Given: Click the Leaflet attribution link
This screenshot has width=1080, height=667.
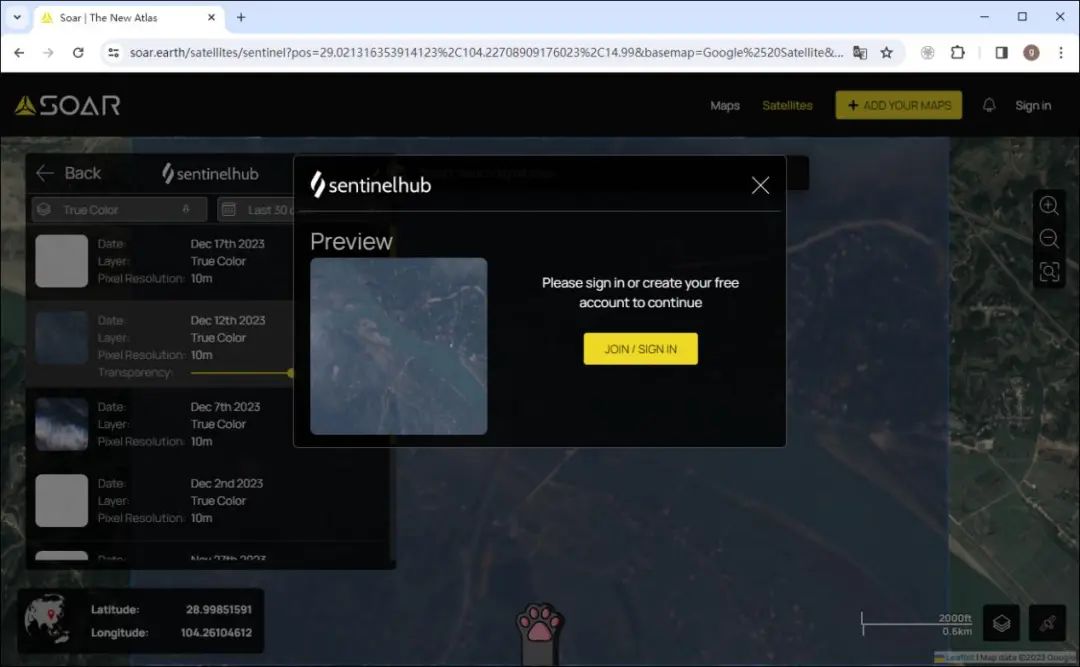Looking at the screenshot, I should pos(960,658).
